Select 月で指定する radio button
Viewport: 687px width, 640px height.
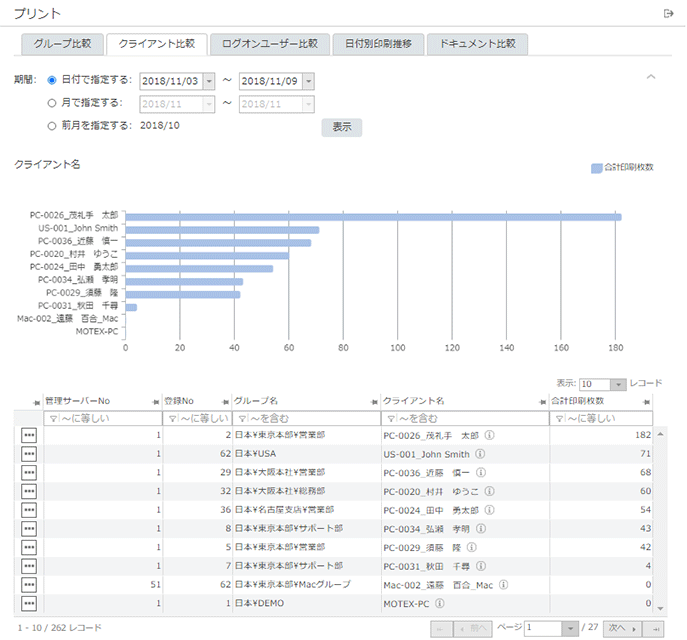[52, 102]
